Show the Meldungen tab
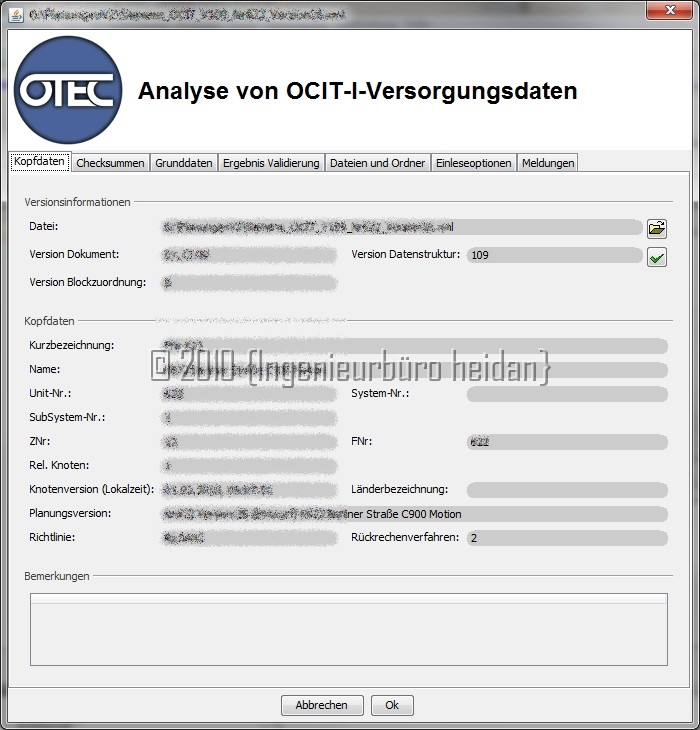This screenshot has height=730, width=700. coord(548,163)
